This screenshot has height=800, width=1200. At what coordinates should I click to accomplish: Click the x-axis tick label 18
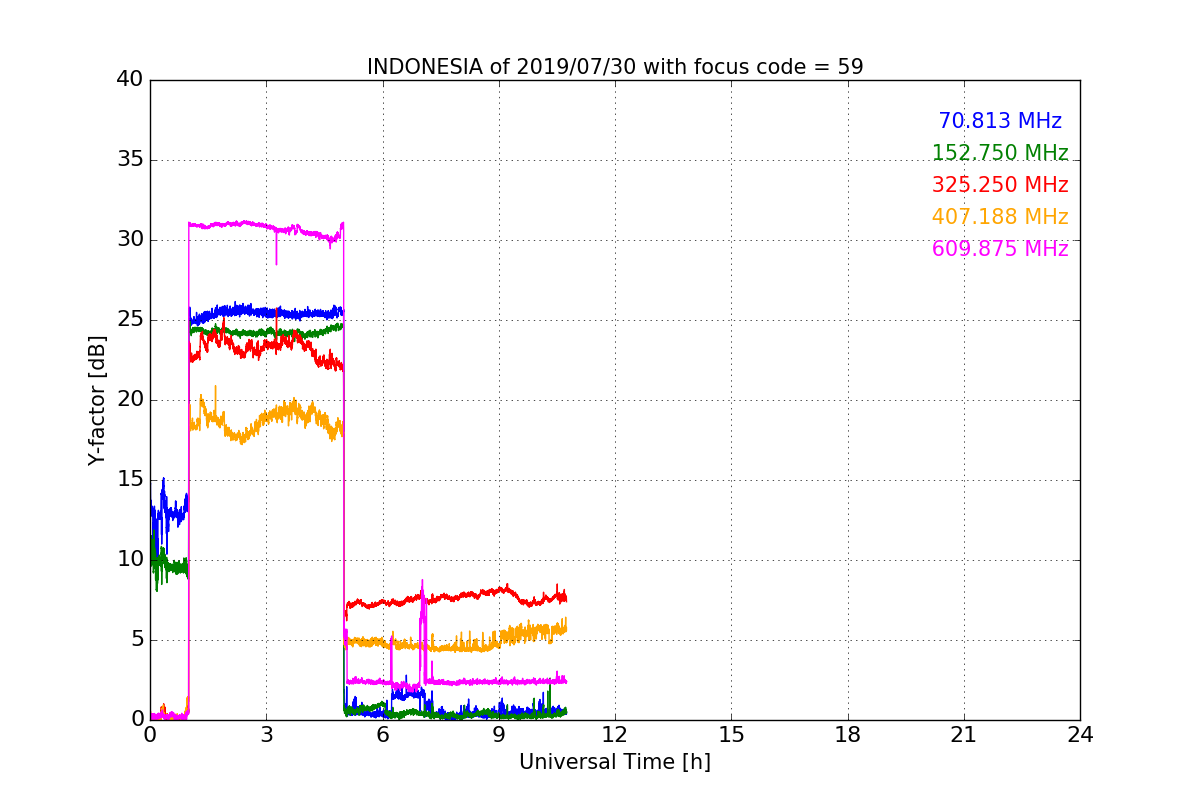(x=848, y=735)
